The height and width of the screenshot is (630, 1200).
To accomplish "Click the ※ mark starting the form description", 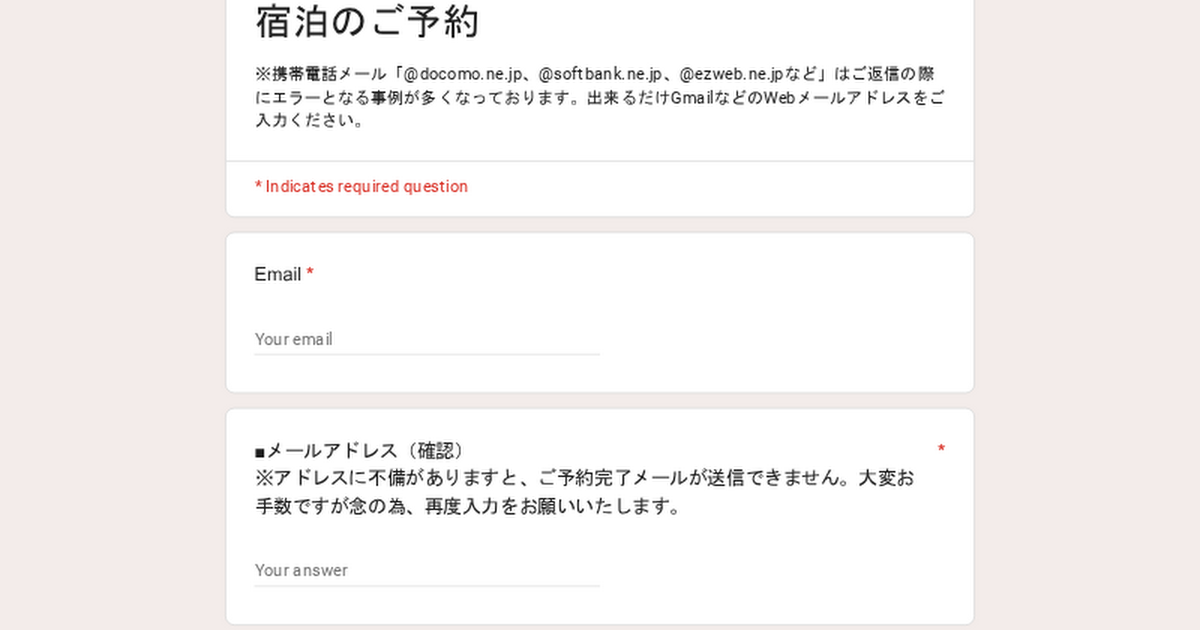I will (263, 74).
